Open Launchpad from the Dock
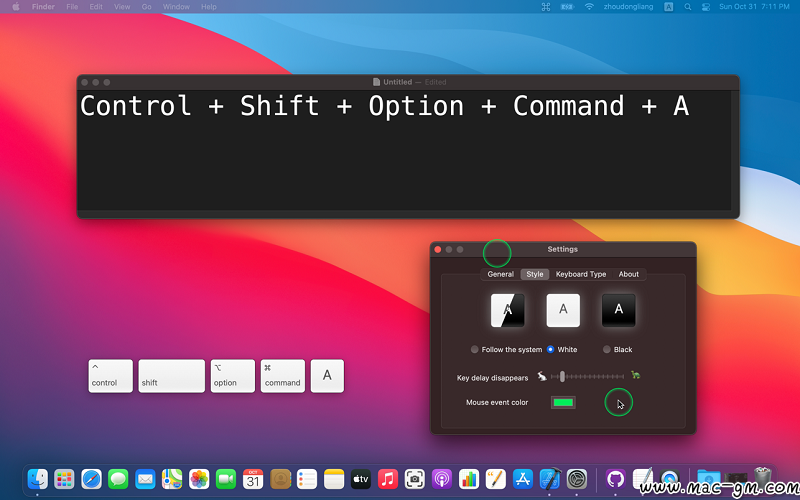Image resolution: width=800 pixels, height=500 pixels. [x=64, y=479]
